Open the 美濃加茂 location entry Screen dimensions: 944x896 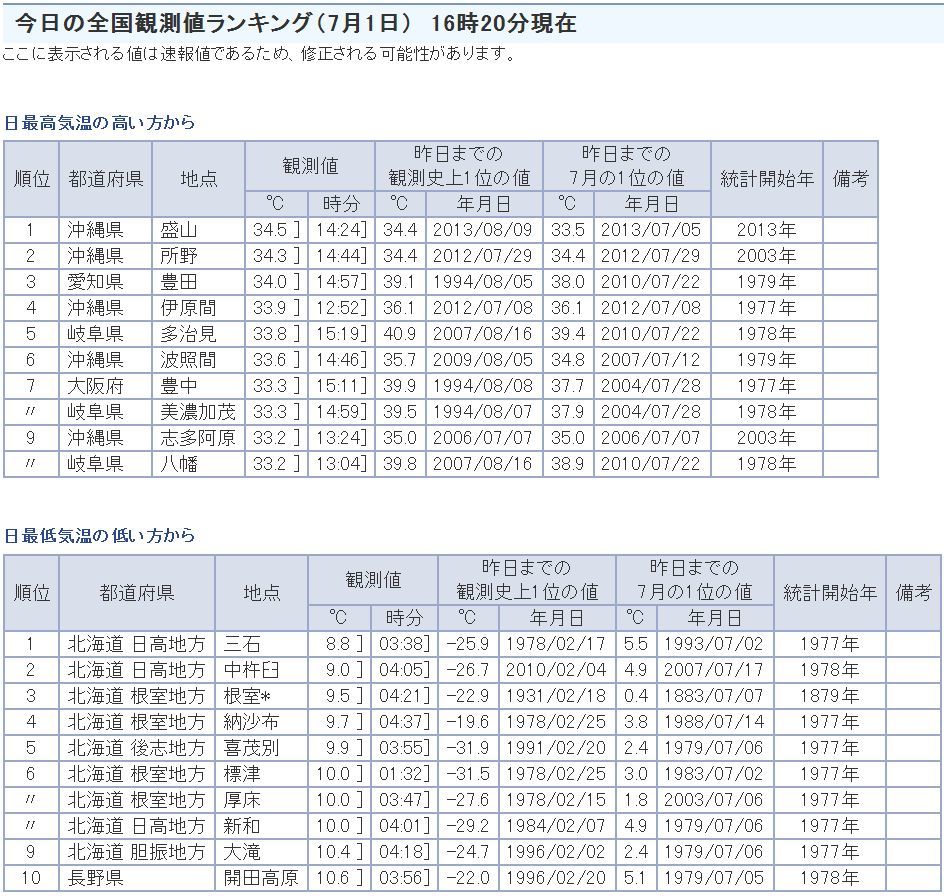tap(197, 412)
